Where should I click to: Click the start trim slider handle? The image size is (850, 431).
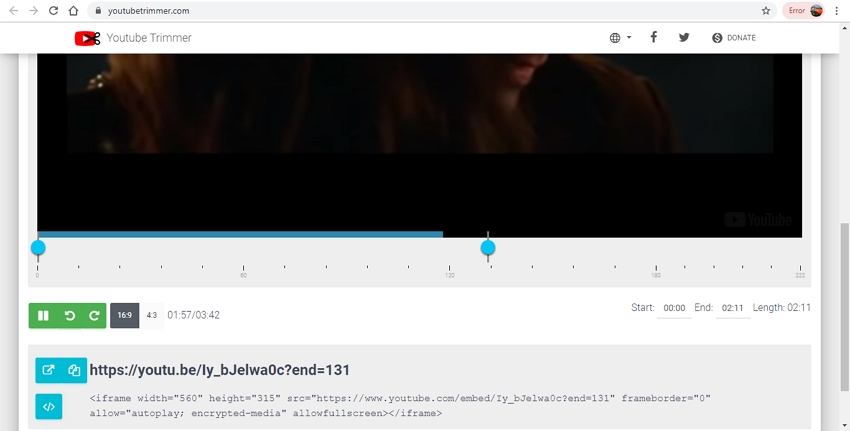point(38,248)
